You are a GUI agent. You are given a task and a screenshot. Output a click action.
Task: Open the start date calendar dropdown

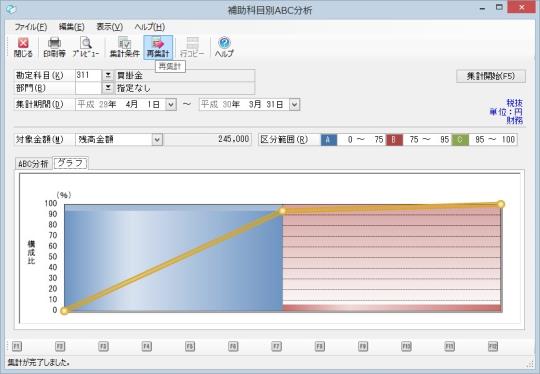tap(171, 104)
